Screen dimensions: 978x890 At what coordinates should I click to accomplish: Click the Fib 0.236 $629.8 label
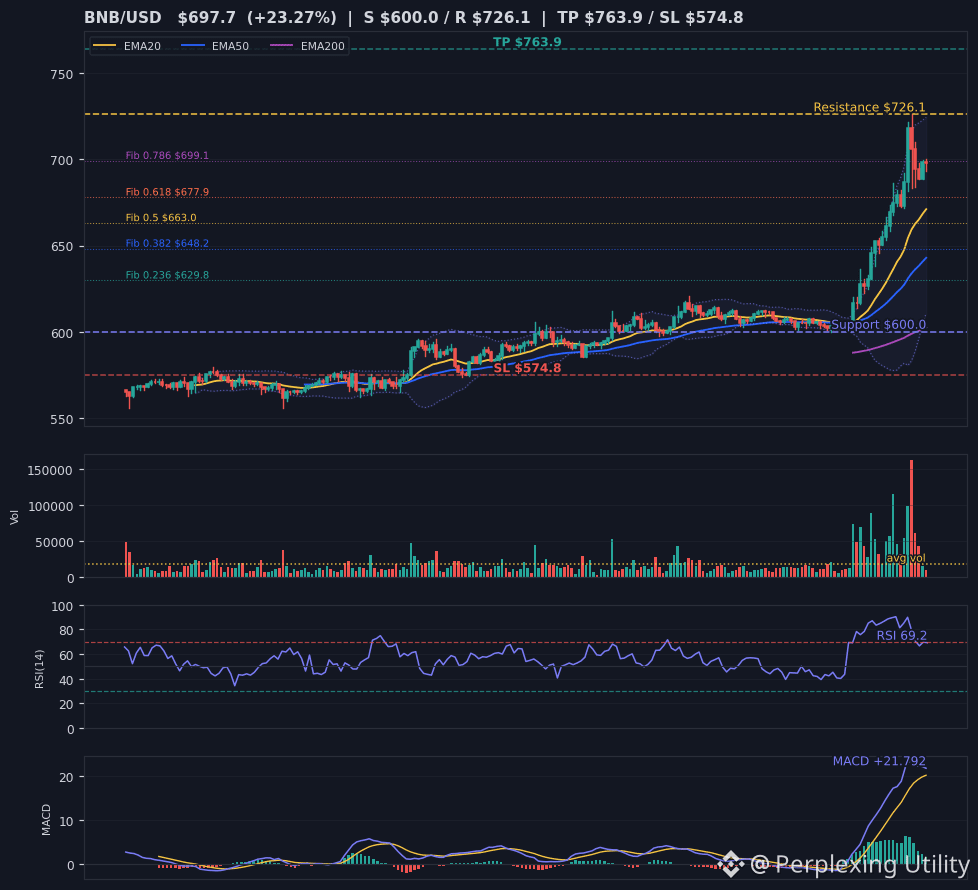tap(167, 275)
